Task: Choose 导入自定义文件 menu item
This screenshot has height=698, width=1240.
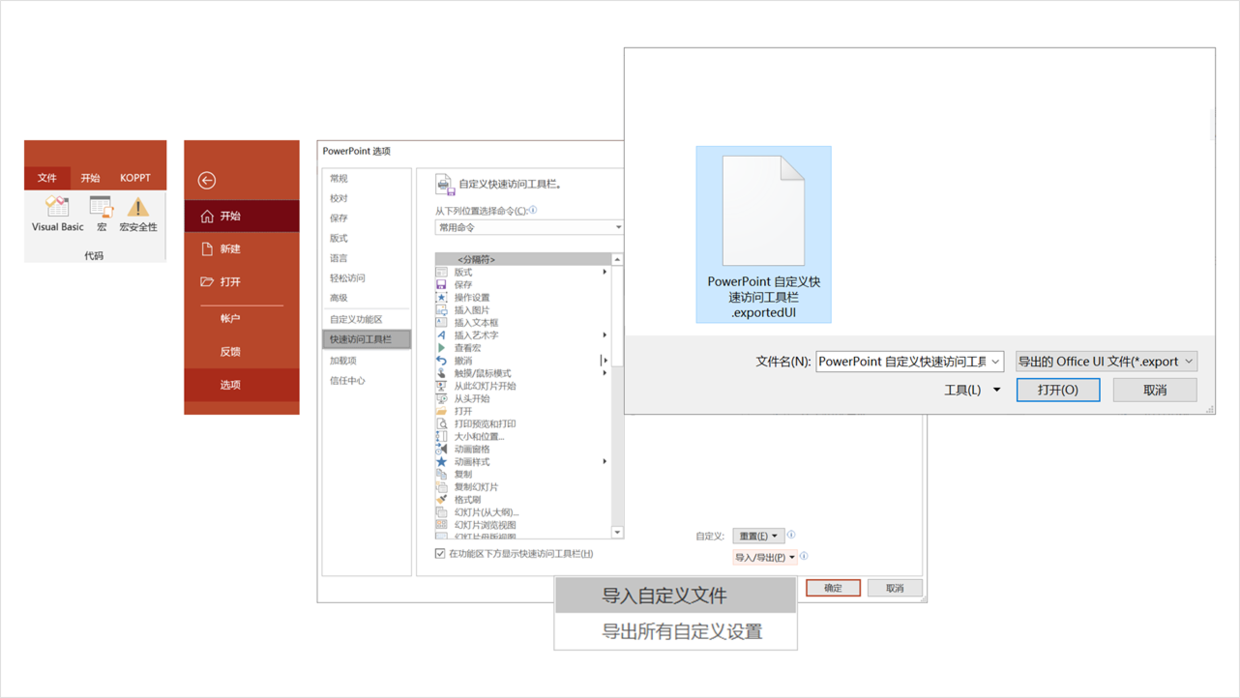Action: tap(675, 596)
